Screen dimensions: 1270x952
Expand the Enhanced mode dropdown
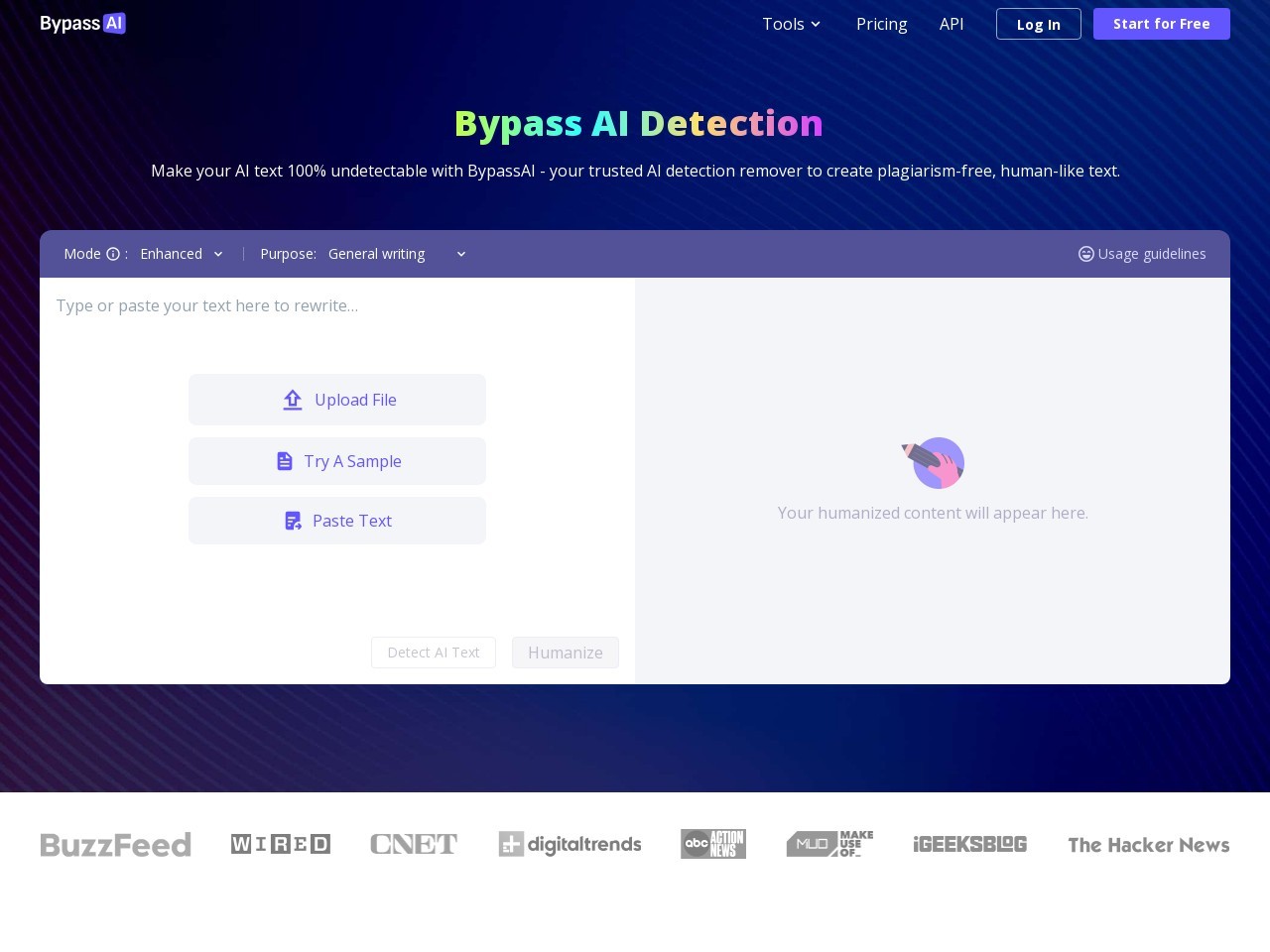coord(182,254)
